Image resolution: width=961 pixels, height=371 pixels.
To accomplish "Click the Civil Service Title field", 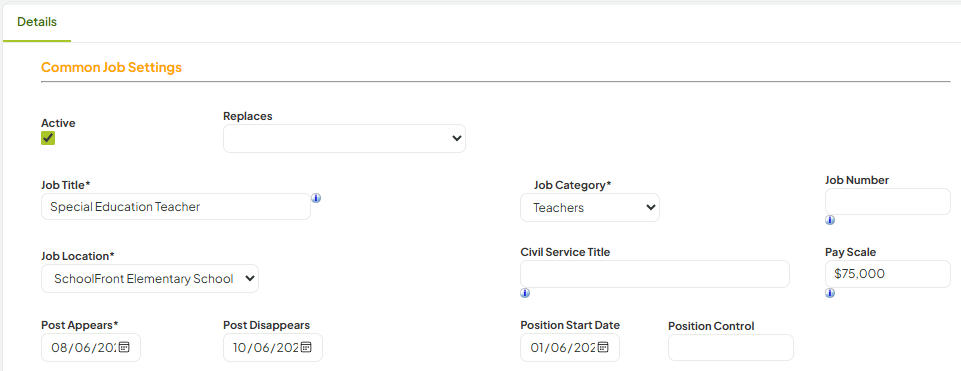I will click(655, 274).
